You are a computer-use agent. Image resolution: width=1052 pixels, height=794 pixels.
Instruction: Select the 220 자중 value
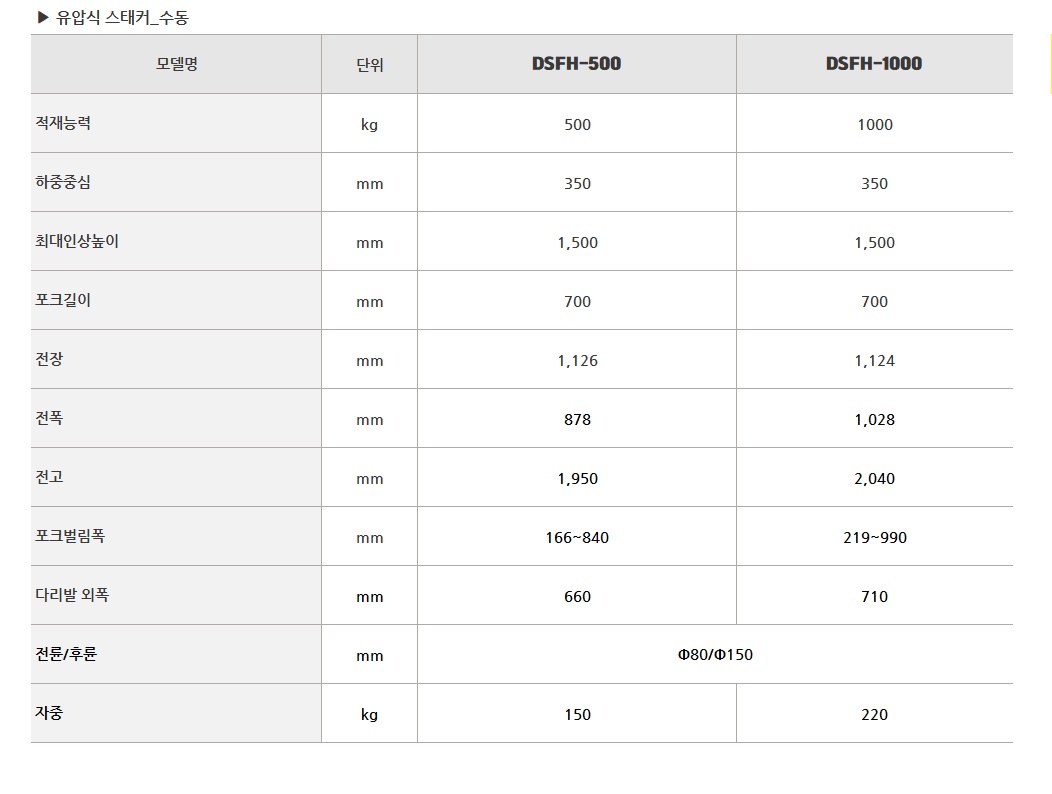point(874,715)
